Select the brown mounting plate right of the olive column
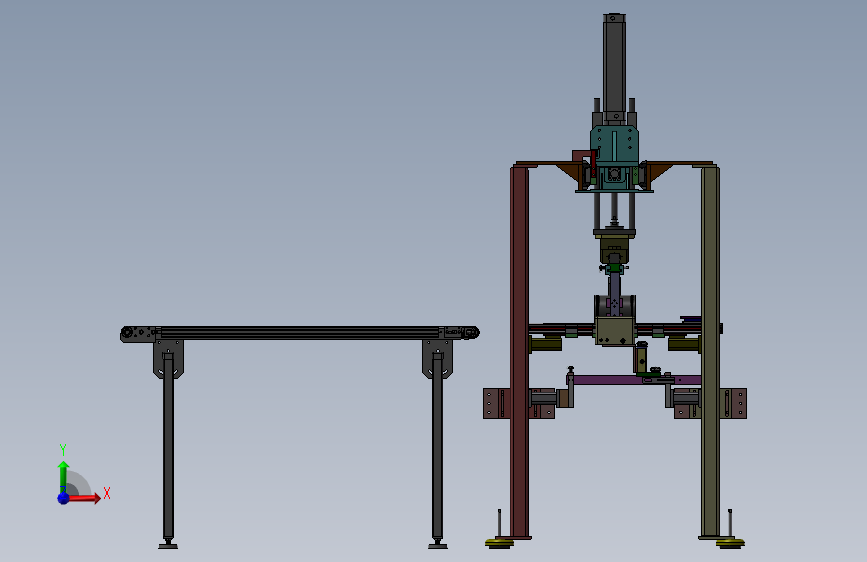The height and width of the screenshot is (562, 867). tap(733, 403)
